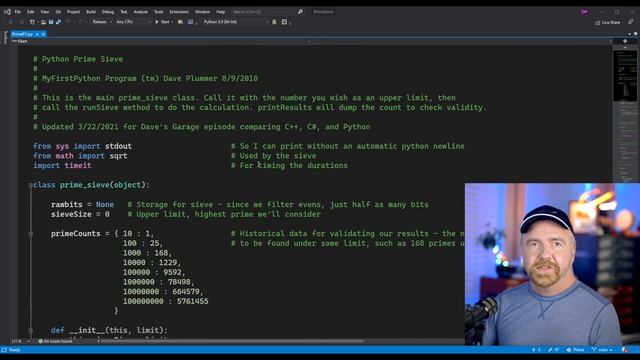Click the feedback icon next to Live Share
The height and width of the screenshot is (360, 640).
(x=631, y=22)
